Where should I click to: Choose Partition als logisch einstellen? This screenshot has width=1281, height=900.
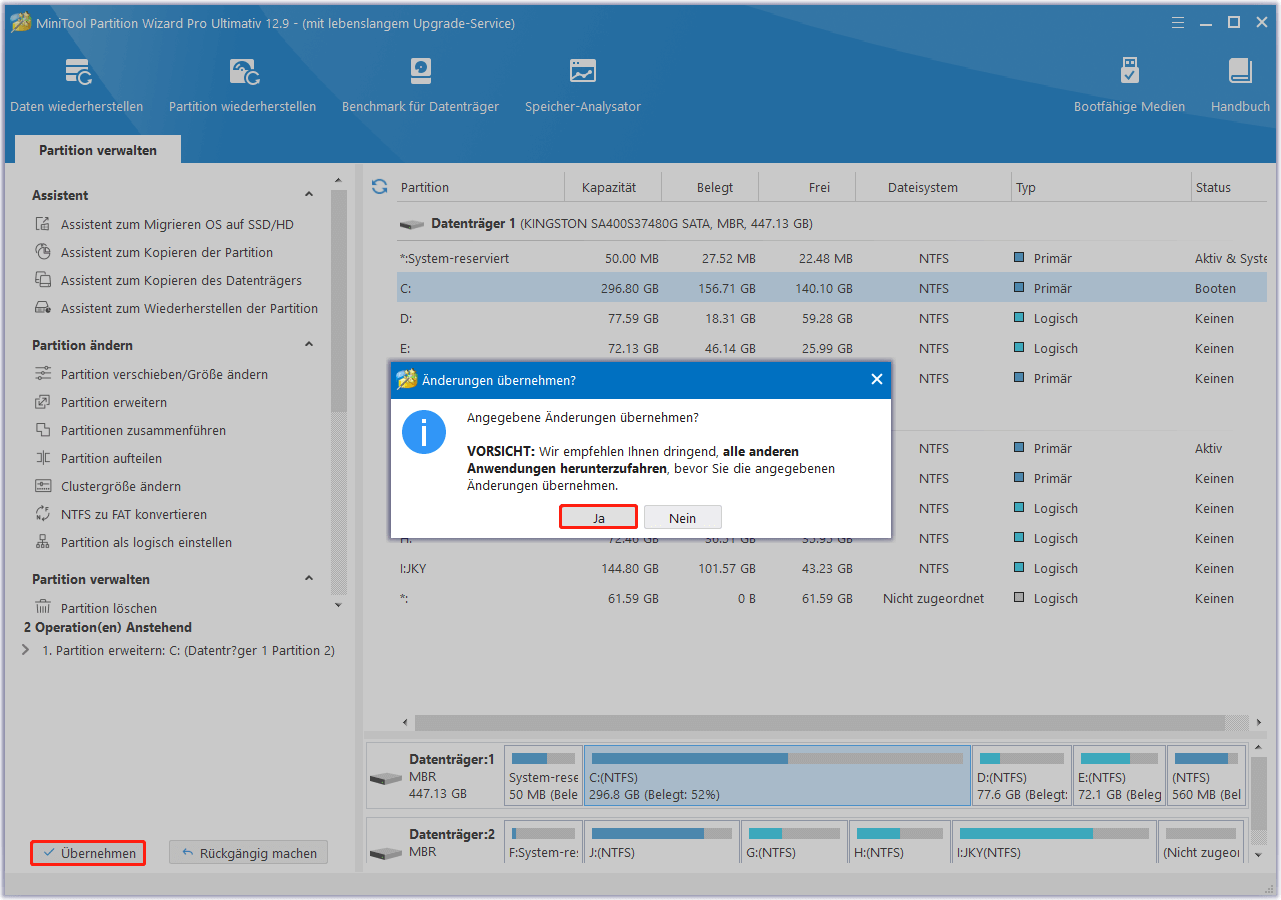click(x=146, y=543)
